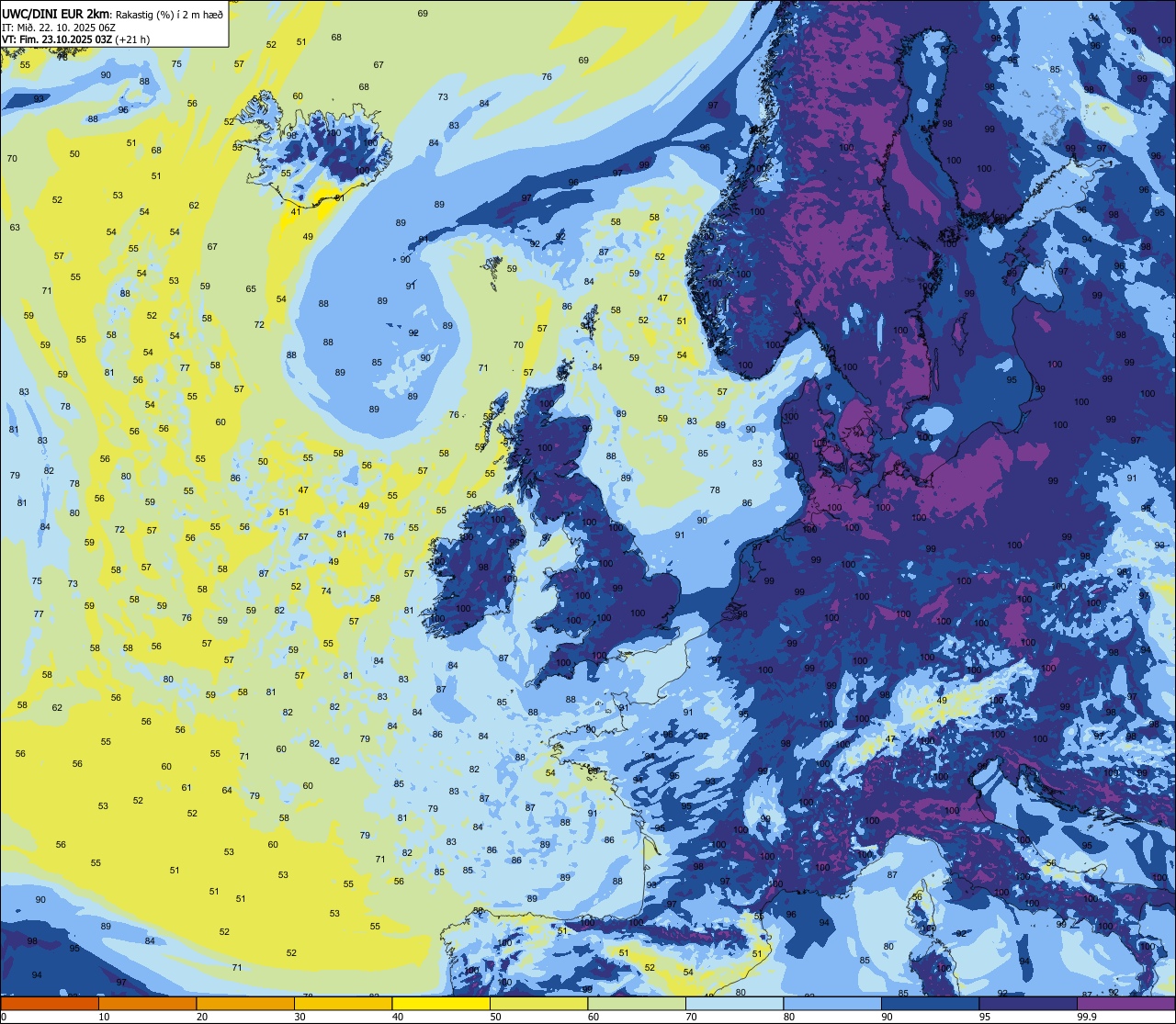Click the "IT: Mið. 22. 10. 2025 06Z" line
This screenshot has height=1024, width=1176.
pyautogui.click(x=59, y=28)
